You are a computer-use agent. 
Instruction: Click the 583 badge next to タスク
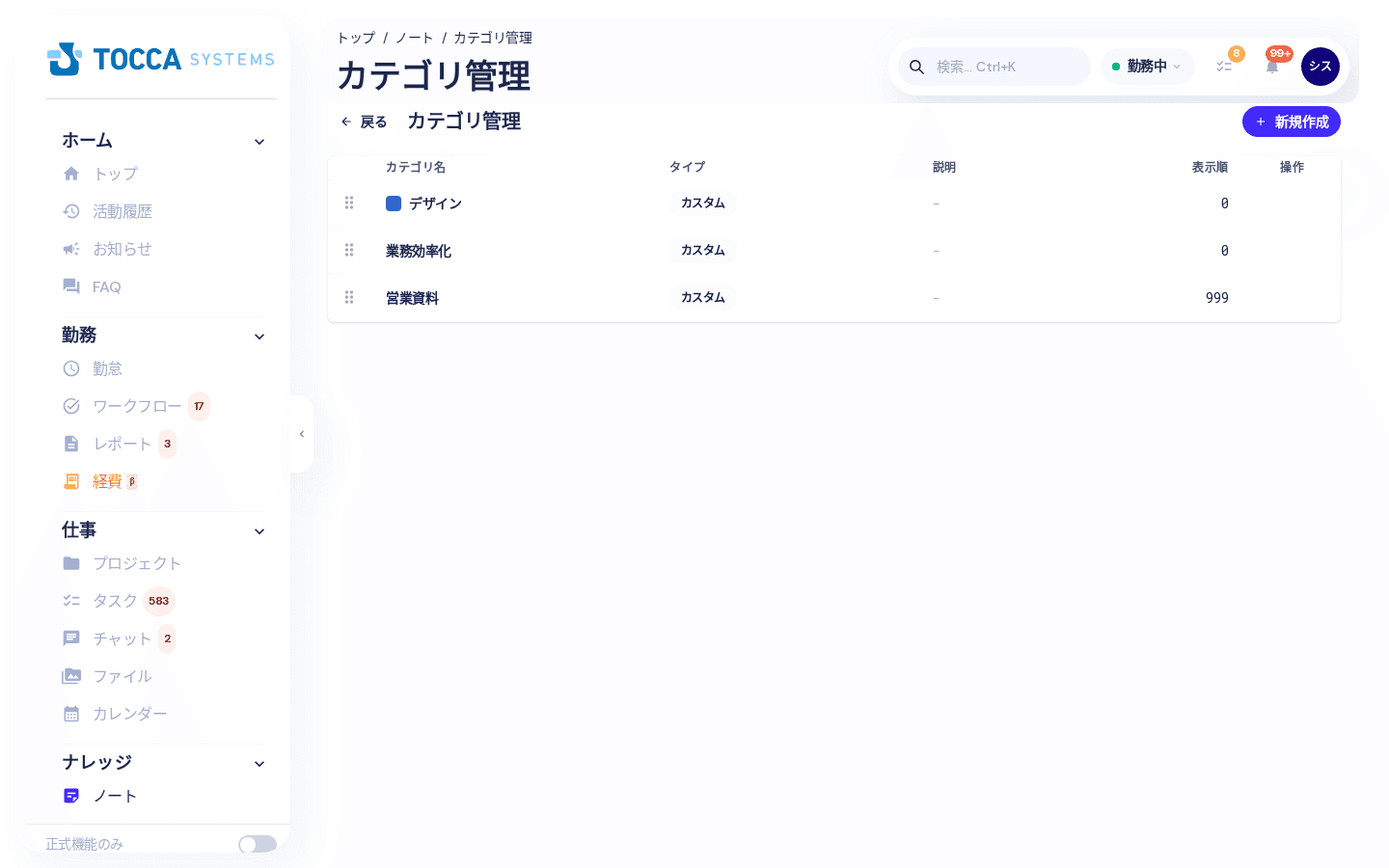click(159, 601)
